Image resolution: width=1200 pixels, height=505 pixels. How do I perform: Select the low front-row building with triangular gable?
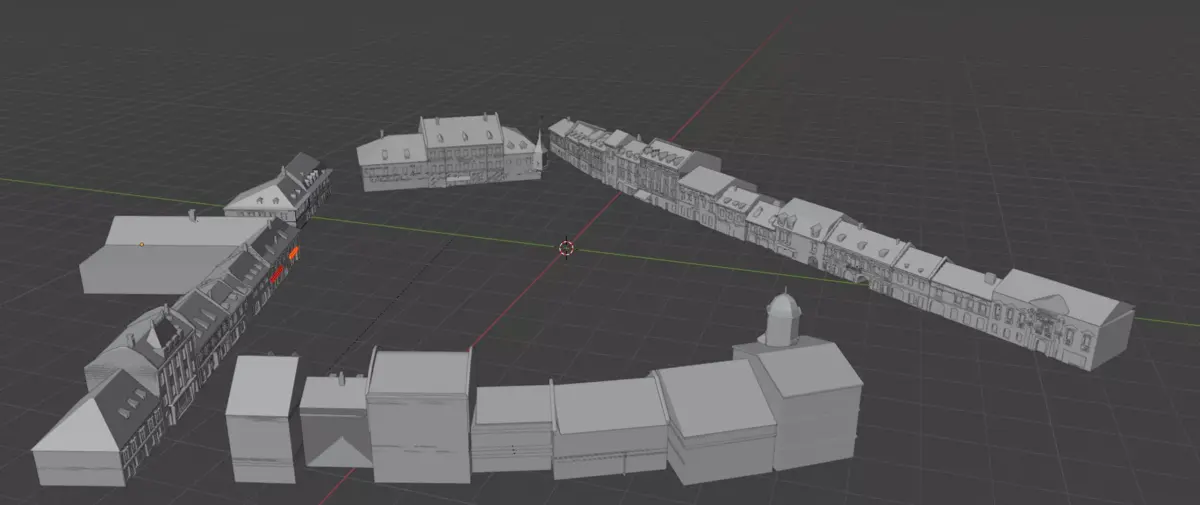tap(336, 420)
